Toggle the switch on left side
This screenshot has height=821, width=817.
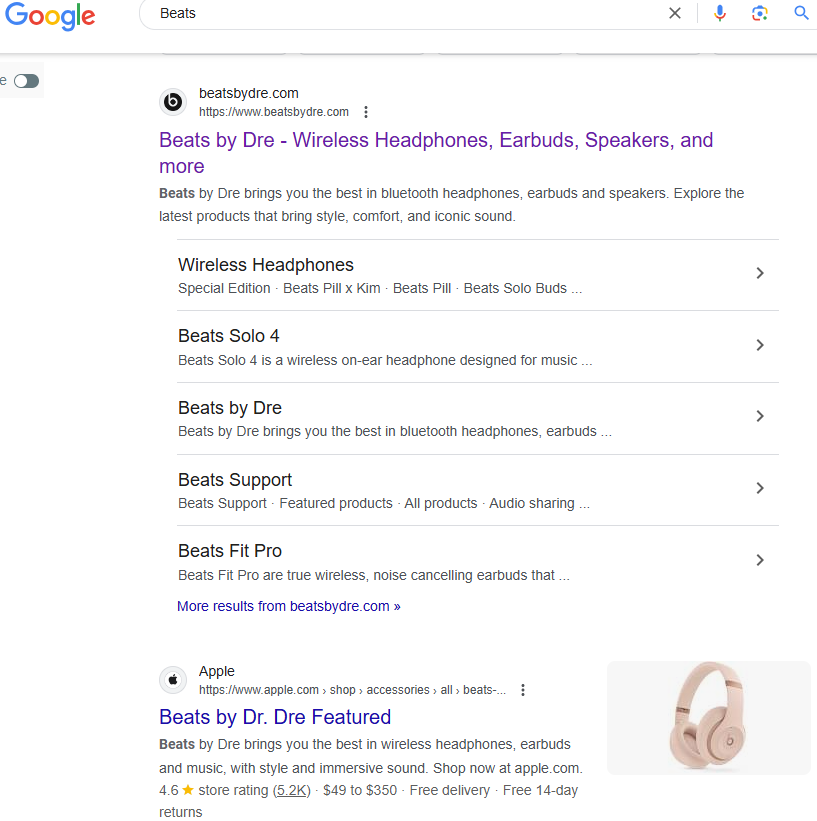coord(26,81)
